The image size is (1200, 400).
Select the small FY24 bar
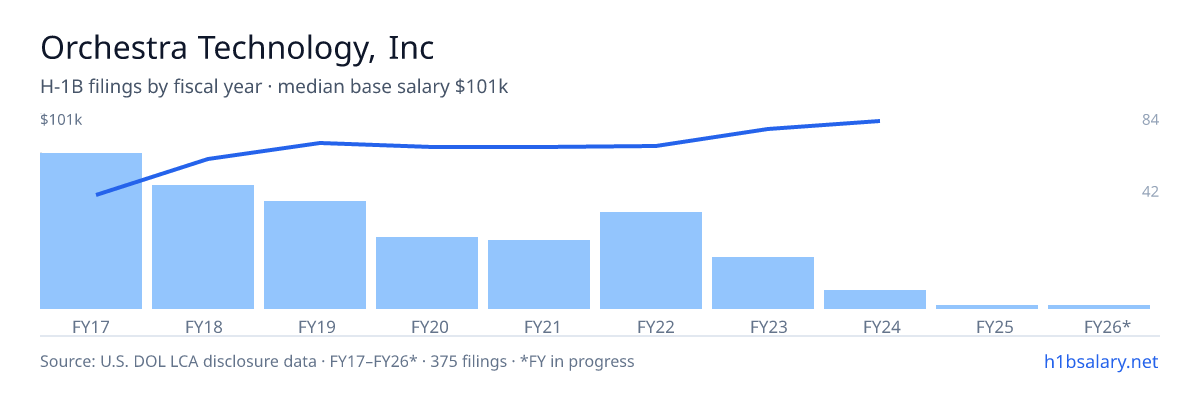pos(875,299)
